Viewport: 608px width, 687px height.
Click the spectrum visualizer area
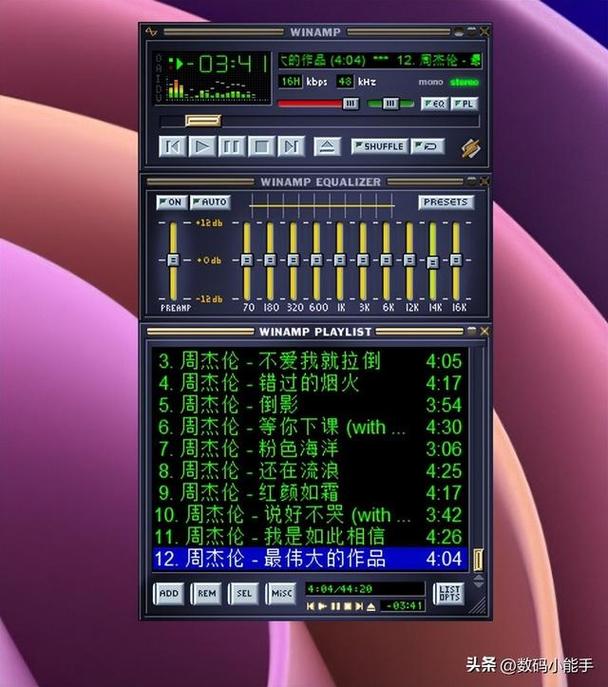[x=212, y=89]
